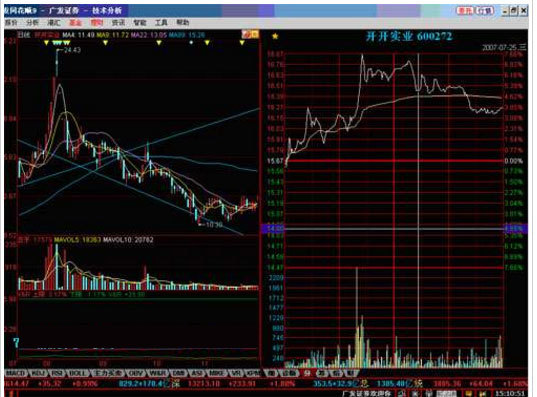Select the MACD indicator tab
Viewport: 537px width, 397px height.
point(16,373)
